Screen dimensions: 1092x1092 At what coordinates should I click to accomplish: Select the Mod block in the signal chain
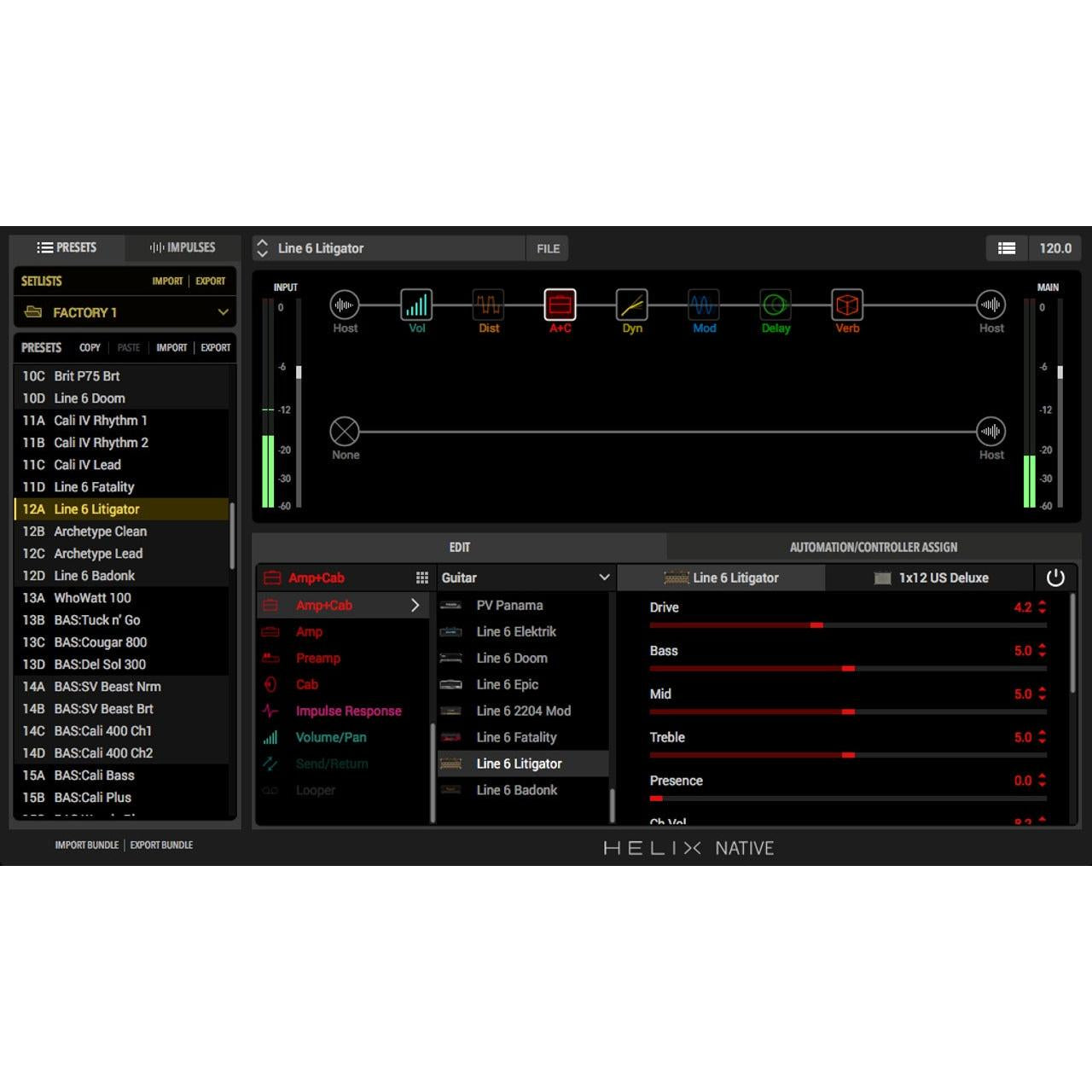[x=703, y=305]
